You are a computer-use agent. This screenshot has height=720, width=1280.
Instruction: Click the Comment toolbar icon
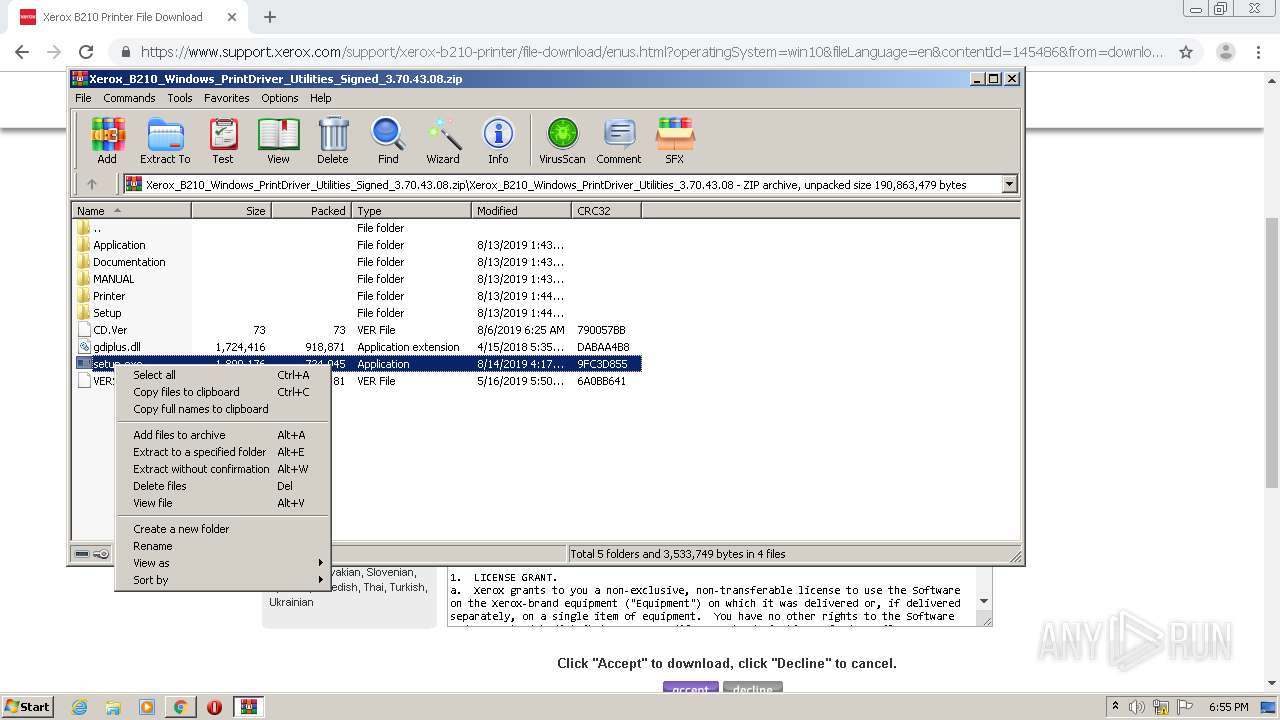click(x=619, y=140)
